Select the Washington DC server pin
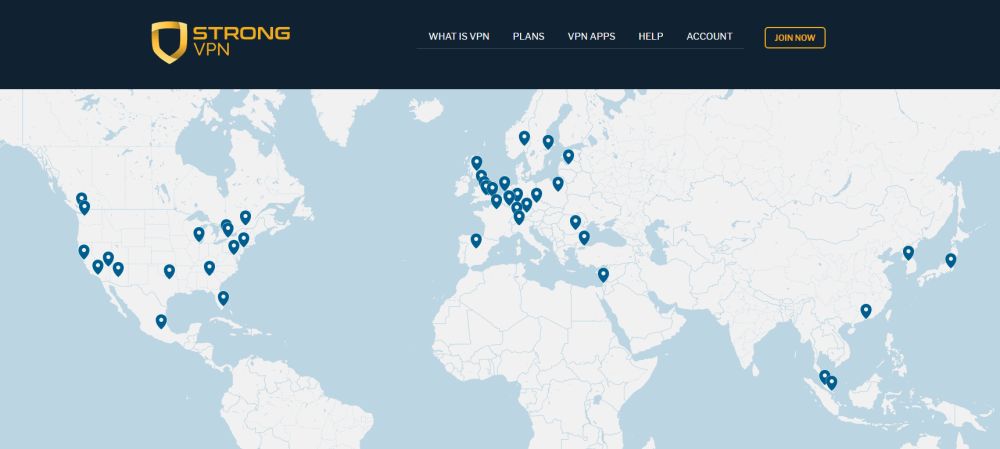The width and height of the screenshot is (1000, 449). (x=234, y=246)
